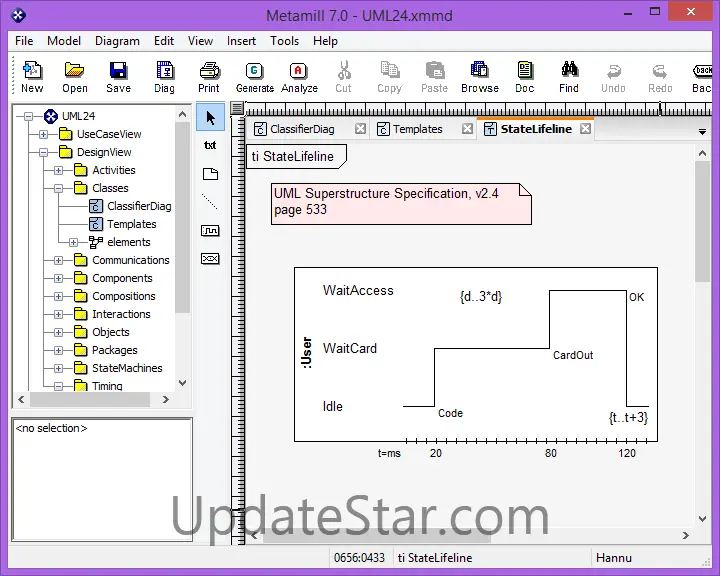Open the Diagram menu
This screenshot has width=720, height=576.
click(x=117, y=41)
